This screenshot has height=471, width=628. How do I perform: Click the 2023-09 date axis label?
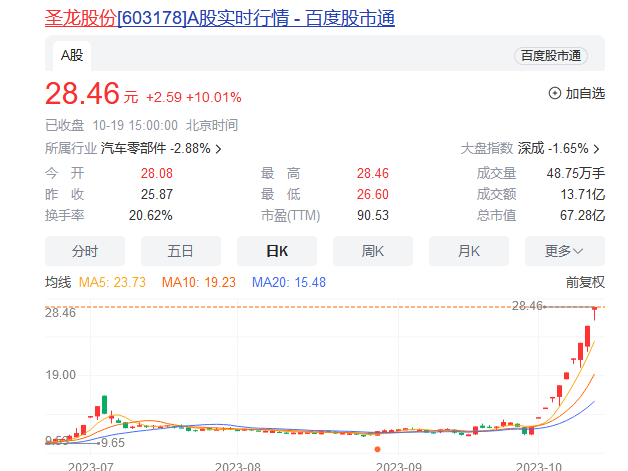[399, 467]
